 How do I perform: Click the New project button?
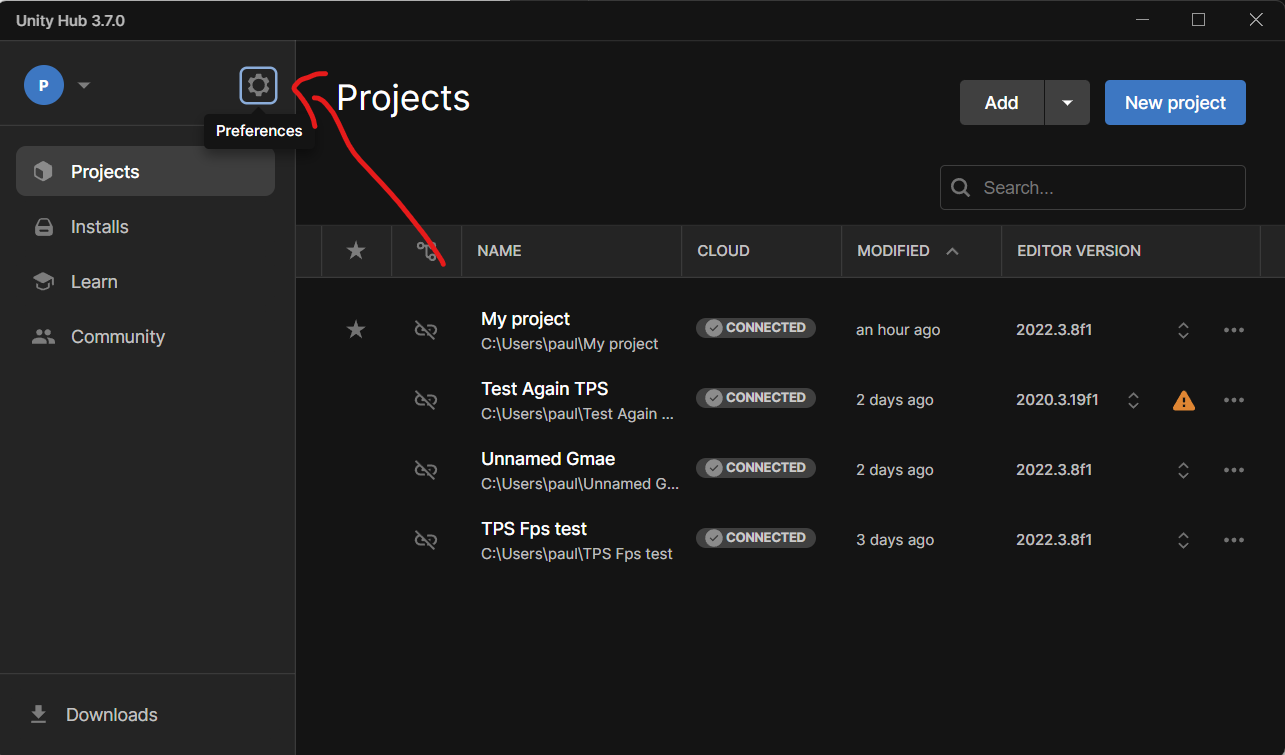1175,103
